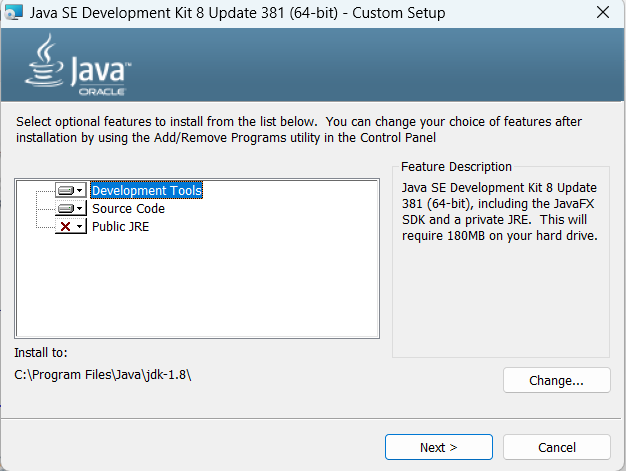
Task: Cancel the Java setup
Action: (x=557, y=447)
